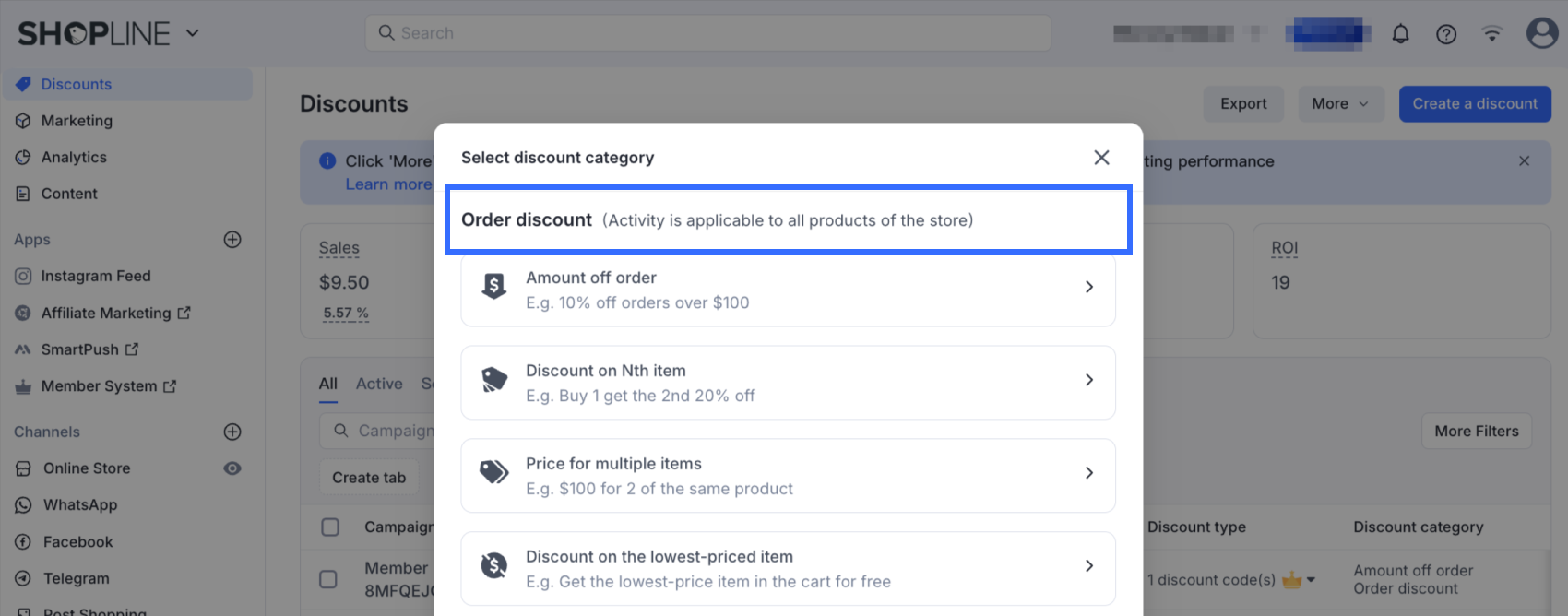Viewport: 1568px width, 616px height.
Task: Toggle Online Store eye visibility icon
Action: click(x=232, y=468)
